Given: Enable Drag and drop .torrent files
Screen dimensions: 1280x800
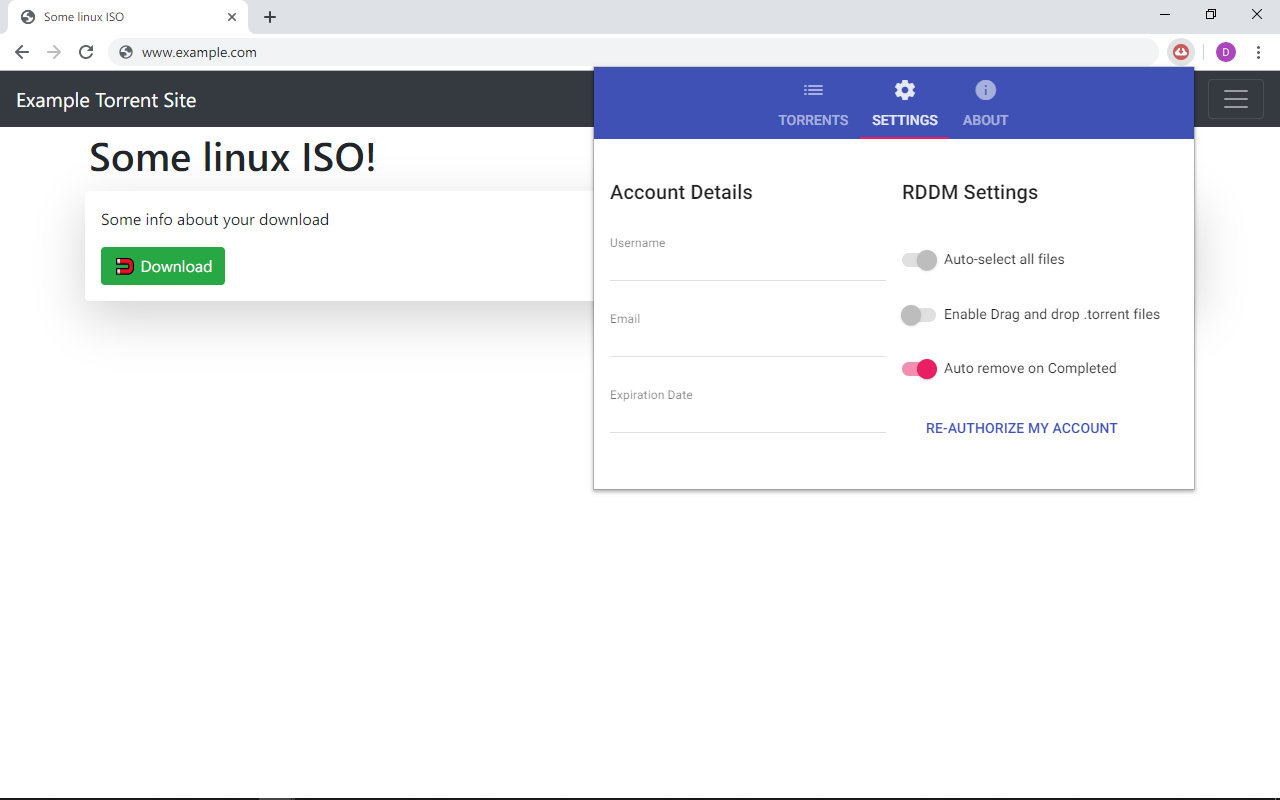Looking at the screenshot, I should click(918, 314).
